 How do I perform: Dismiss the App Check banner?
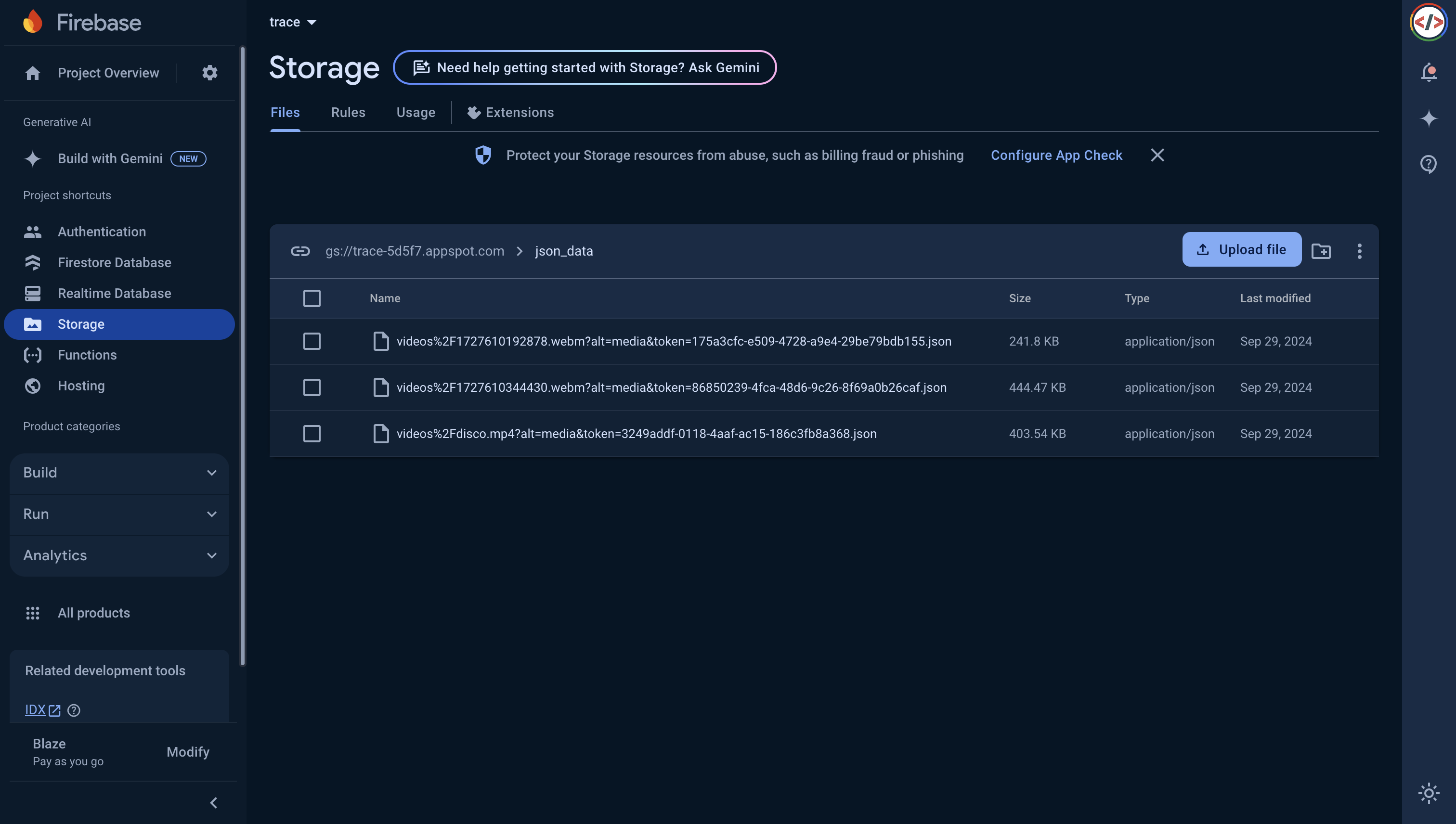click(x=1157, y=155)
